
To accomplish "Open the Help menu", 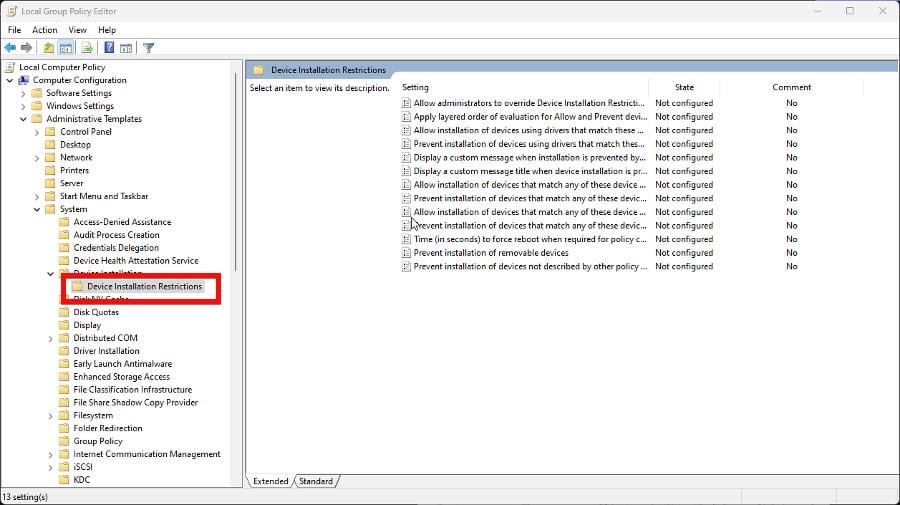I will [107, 30].
